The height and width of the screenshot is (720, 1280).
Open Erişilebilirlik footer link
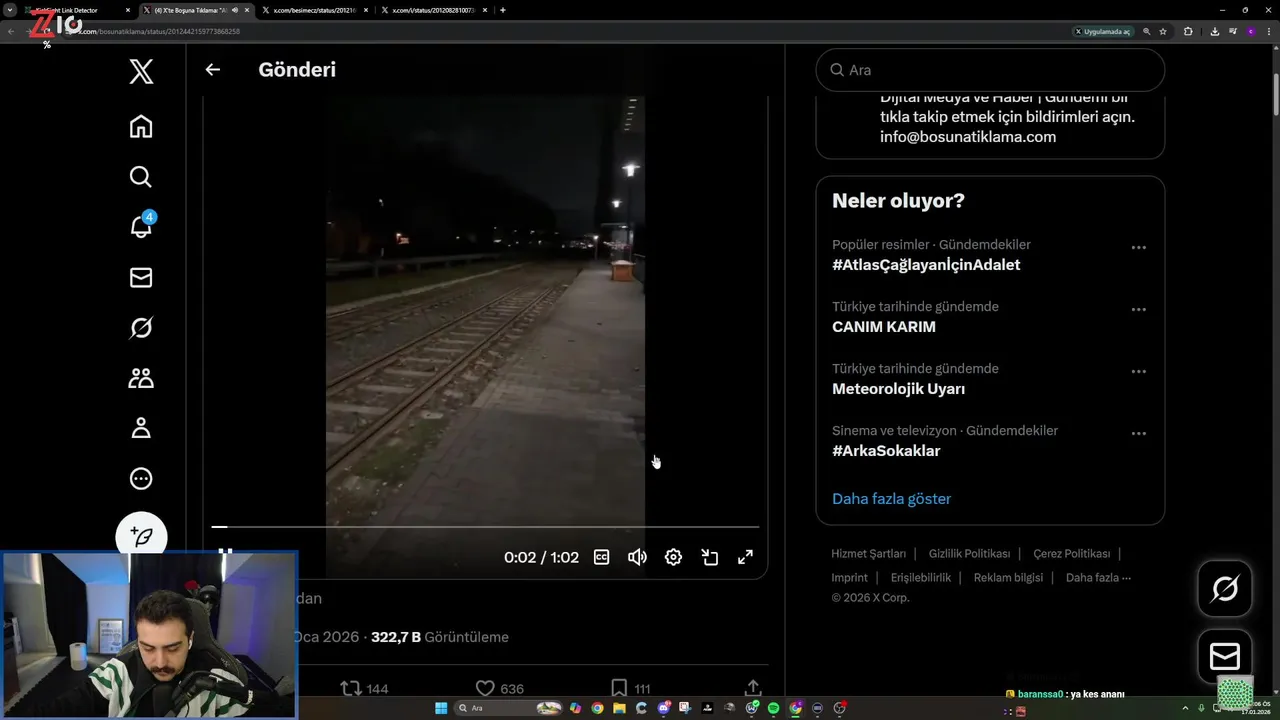920,577
